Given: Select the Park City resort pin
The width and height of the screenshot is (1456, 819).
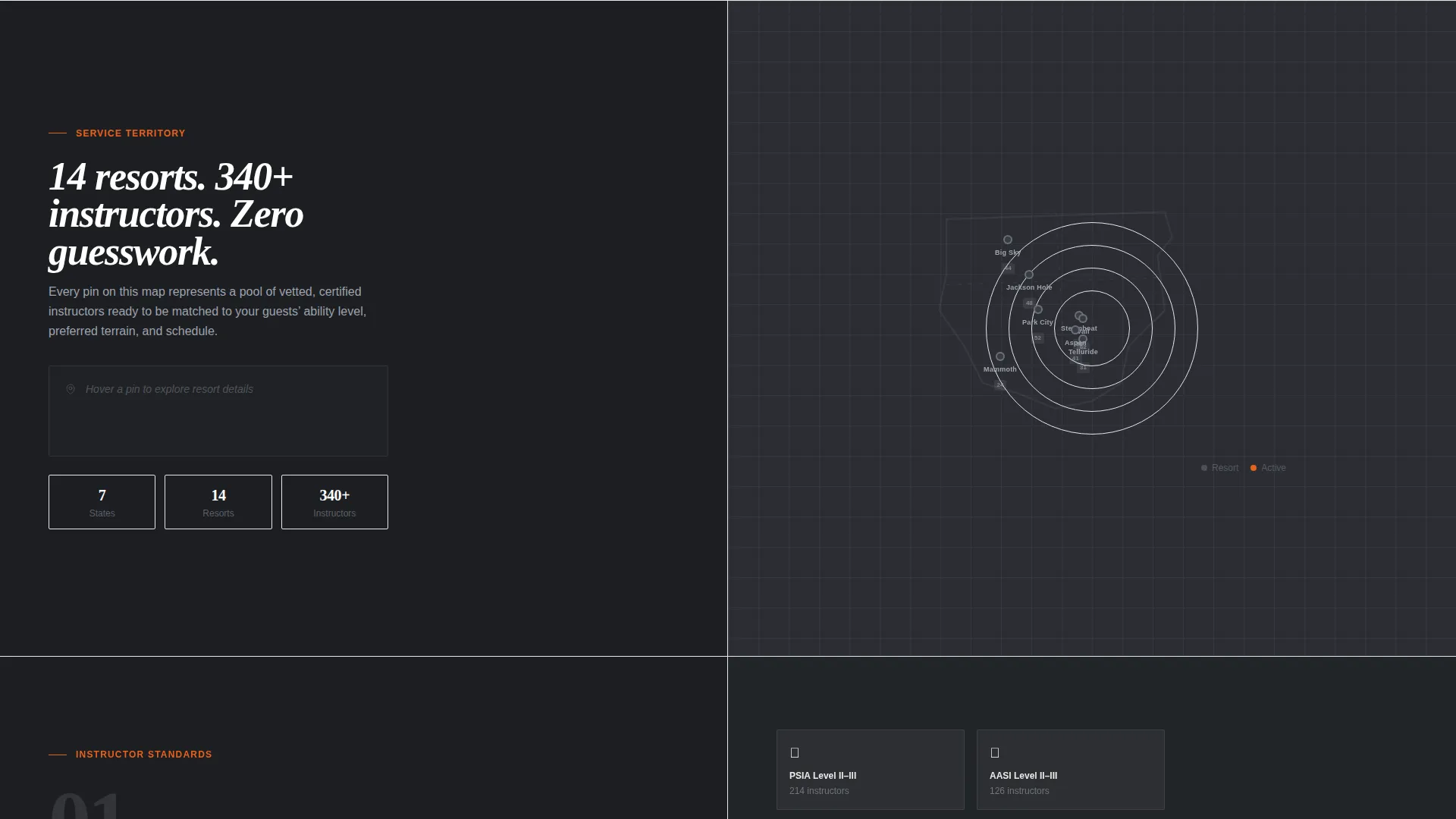Looking at the screenshot, I should [x=1038, y=309].
